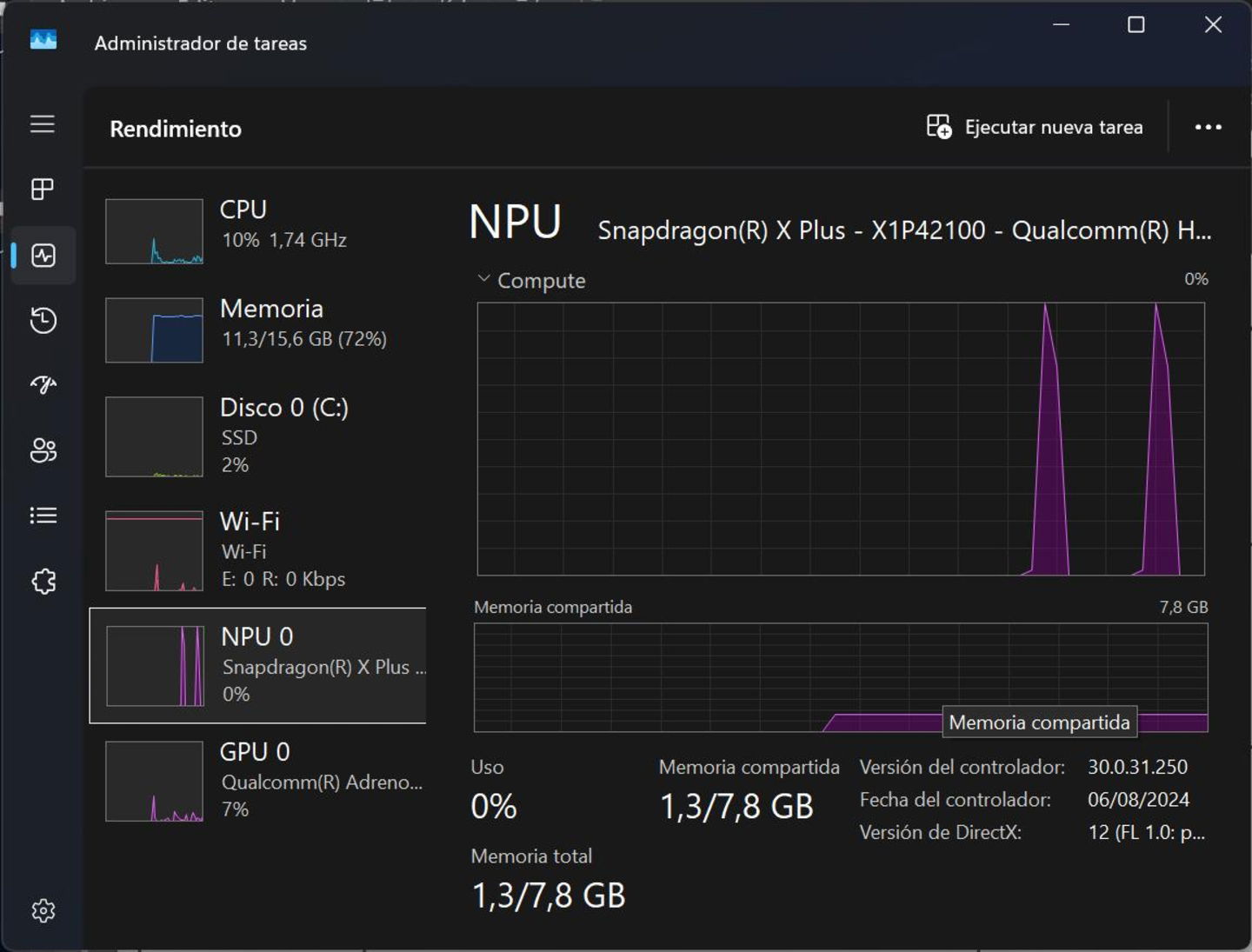
Task: Select the Wi-Fi performance entry
Action: [258, 550]
